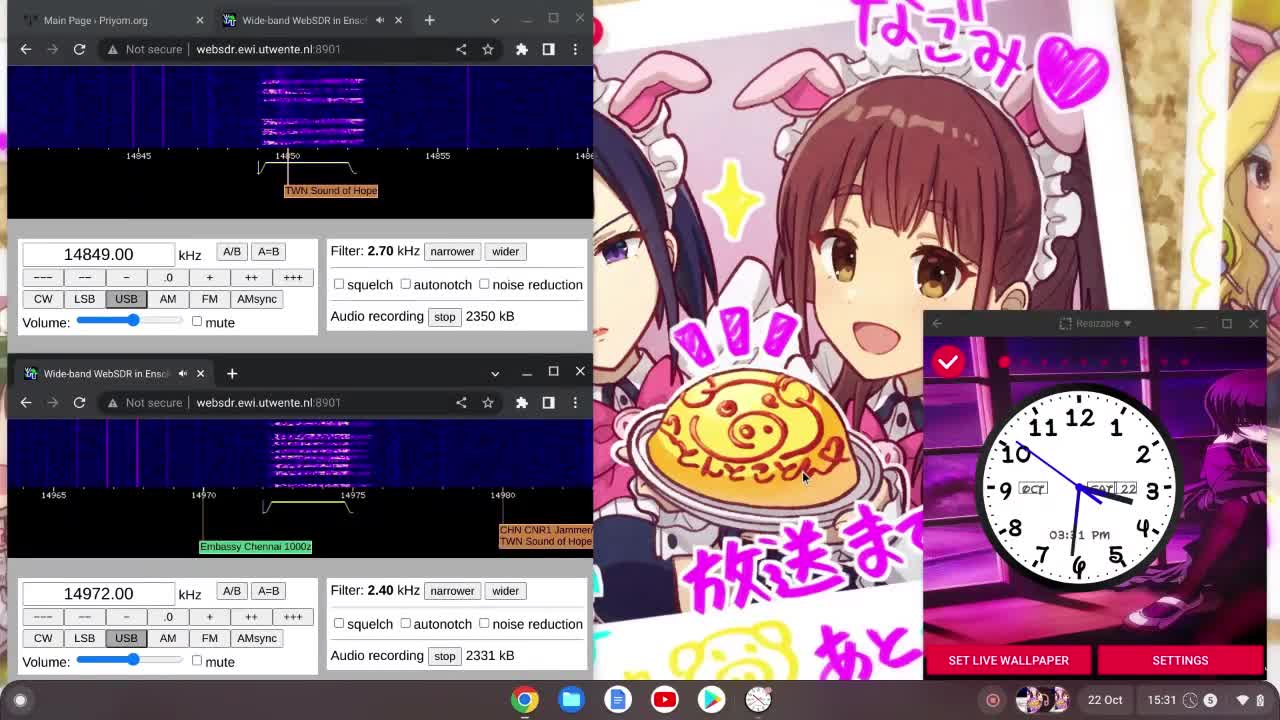
Task: Open YouTube from the shelf
Action: (x=665, y=700)
